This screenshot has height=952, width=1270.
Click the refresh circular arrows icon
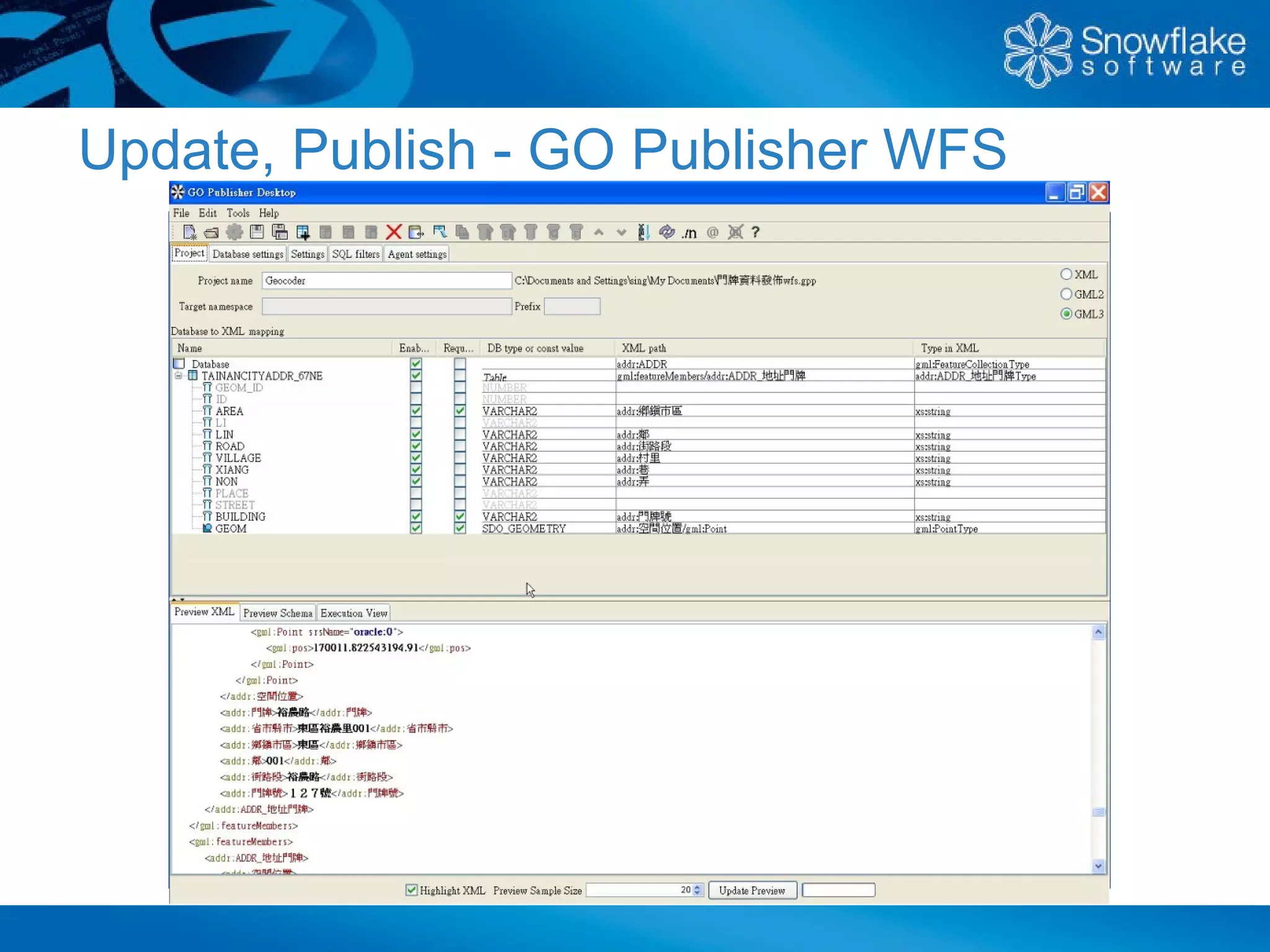667,232
